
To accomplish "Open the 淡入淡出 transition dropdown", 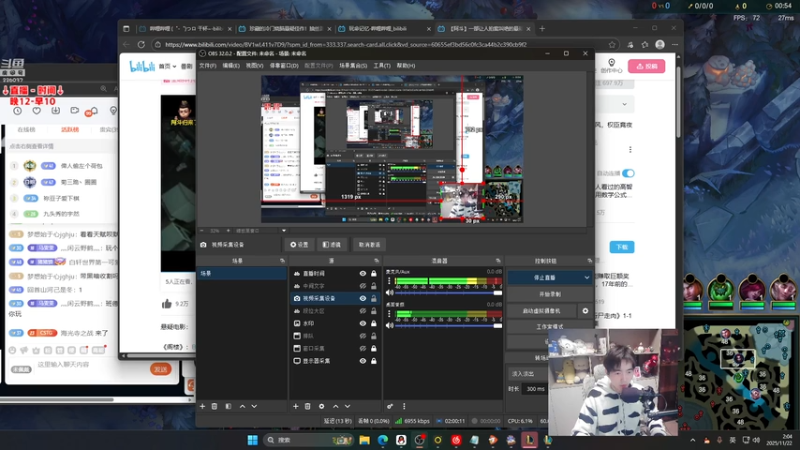I will (527, 374).
